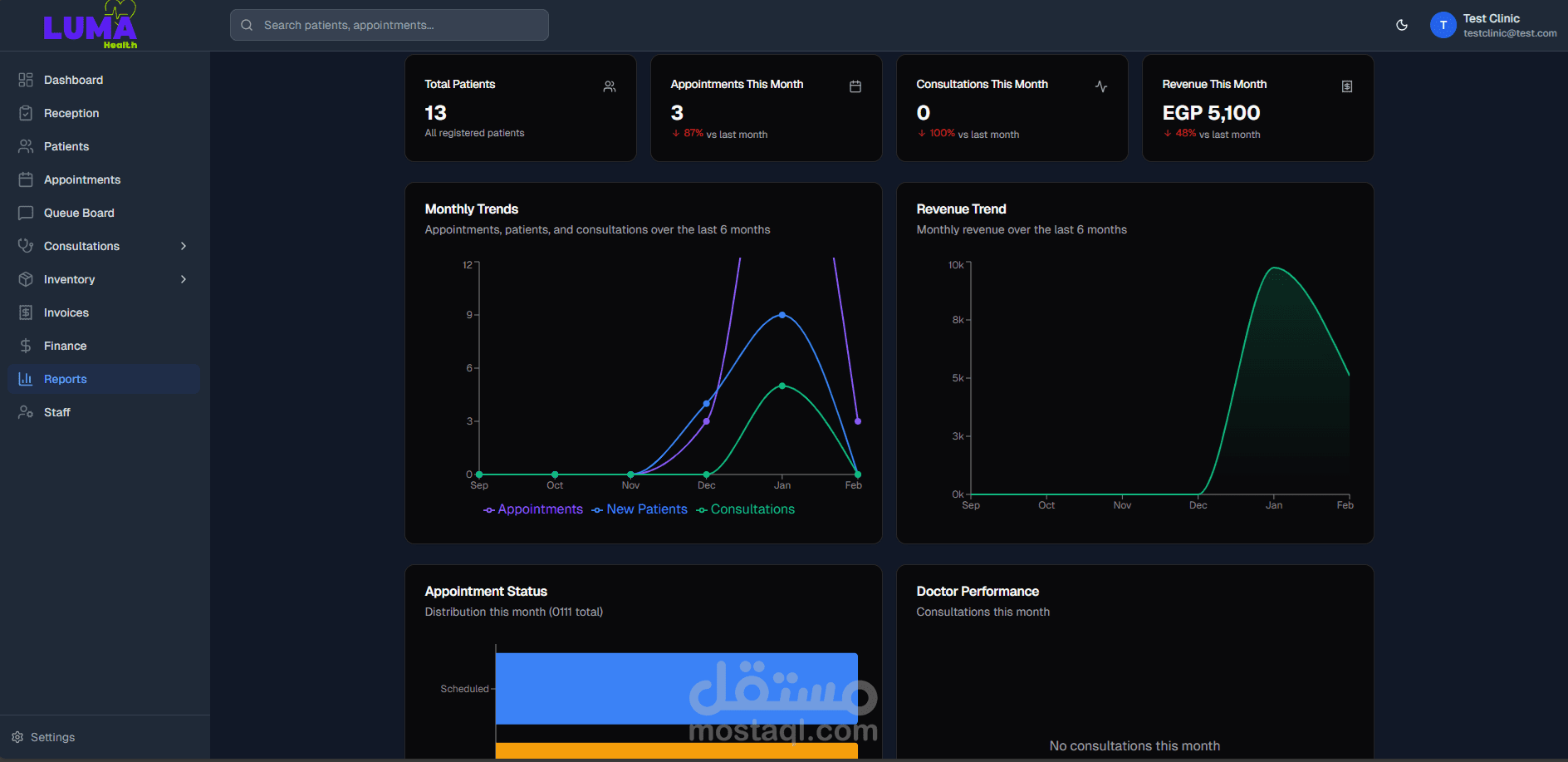Select the Reports menu item
Image resolution: width=1568 pixels, height=762 pixels.
(104, 379)
